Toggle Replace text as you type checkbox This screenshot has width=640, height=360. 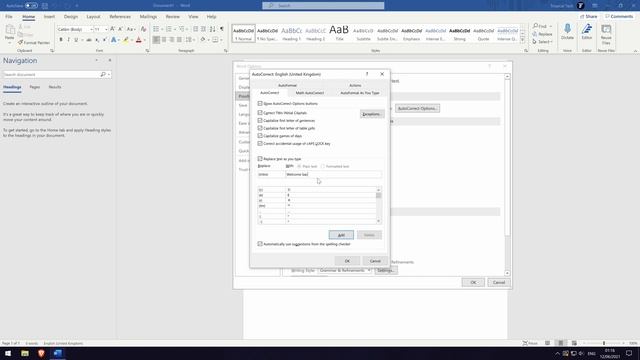tap(260, 158)
